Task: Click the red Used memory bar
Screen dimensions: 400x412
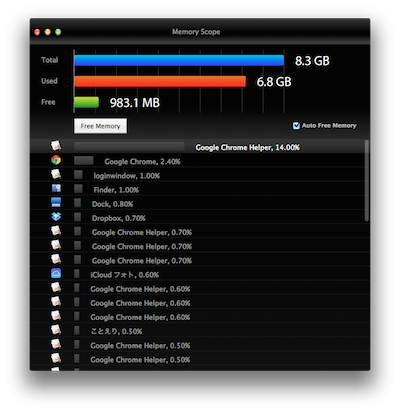Action: click(x=160, y=81)
